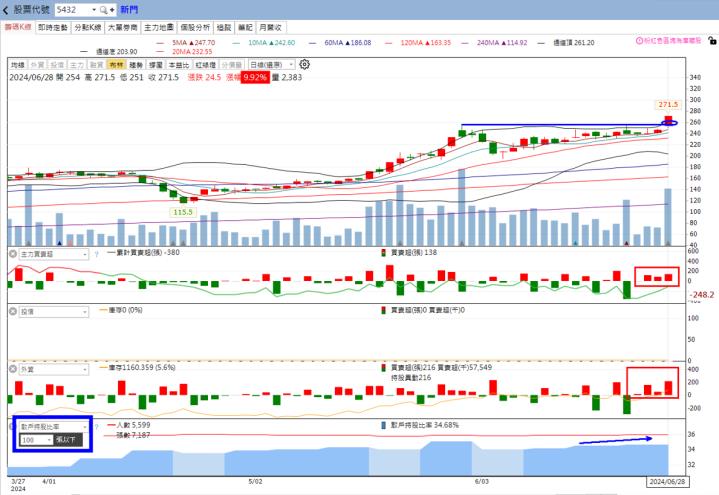Go back using the left arrow
Screen dimensions: 719x495
point(6,10)
